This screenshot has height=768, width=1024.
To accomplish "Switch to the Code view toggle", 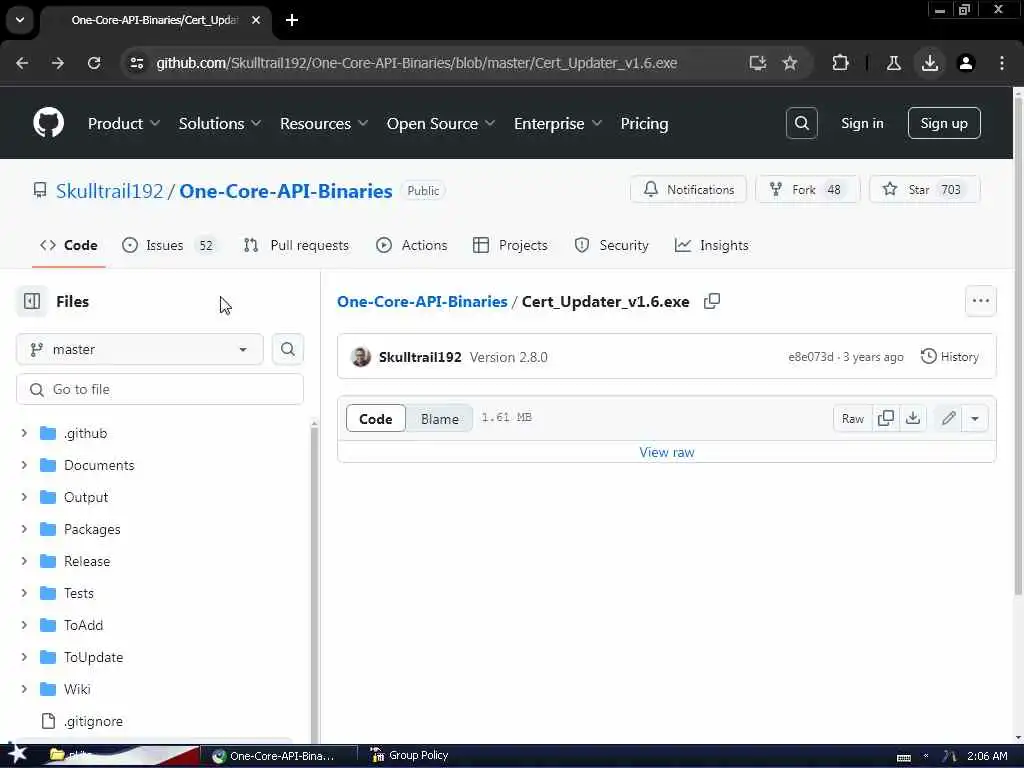I will pos(376,419).
